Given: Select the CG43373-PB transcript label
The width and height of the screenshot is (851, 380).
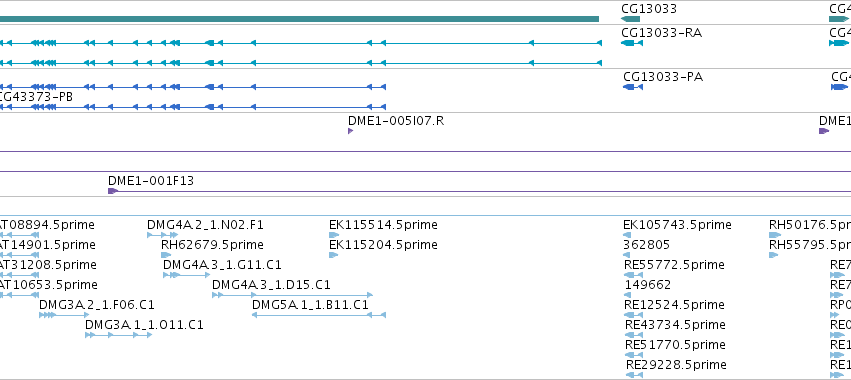Looking at the screenshot, I should click(36, 97).
